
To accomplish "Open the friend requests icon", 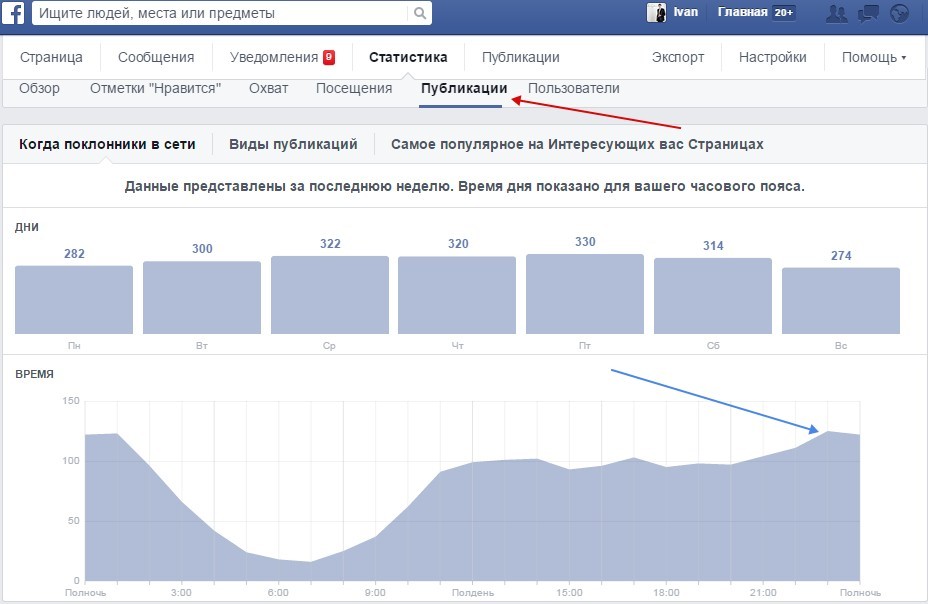I will coord(836,13).
